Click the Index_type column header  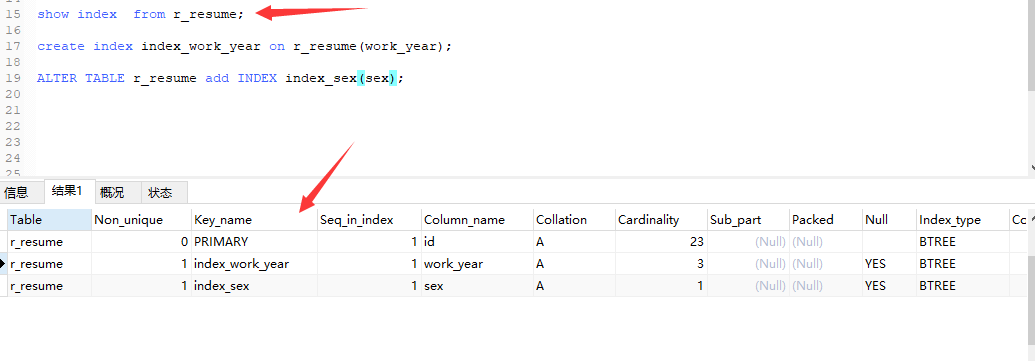[x=962, y=220]
